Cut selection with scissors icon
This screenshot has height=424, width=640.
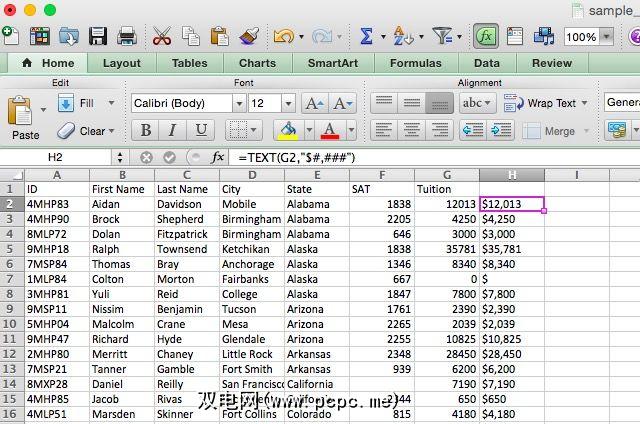[x=162, y=36]
